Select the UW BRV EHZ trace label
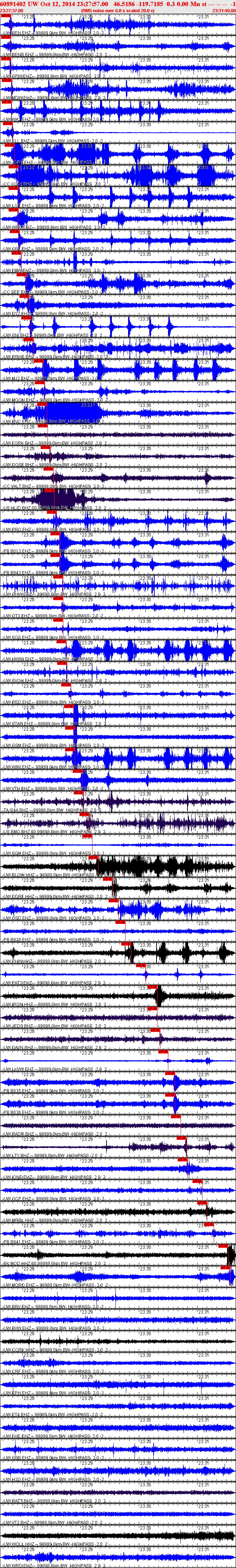Viewport: 236px width, 1568px height. pos(54,1307)
